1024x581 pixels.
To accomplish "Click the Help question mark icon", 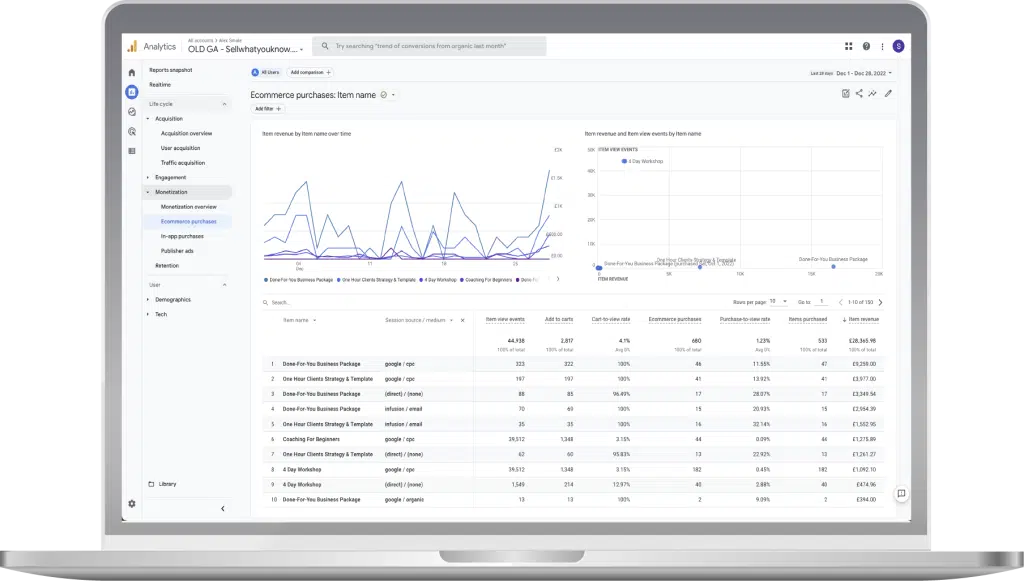I will tap(866, 46).
